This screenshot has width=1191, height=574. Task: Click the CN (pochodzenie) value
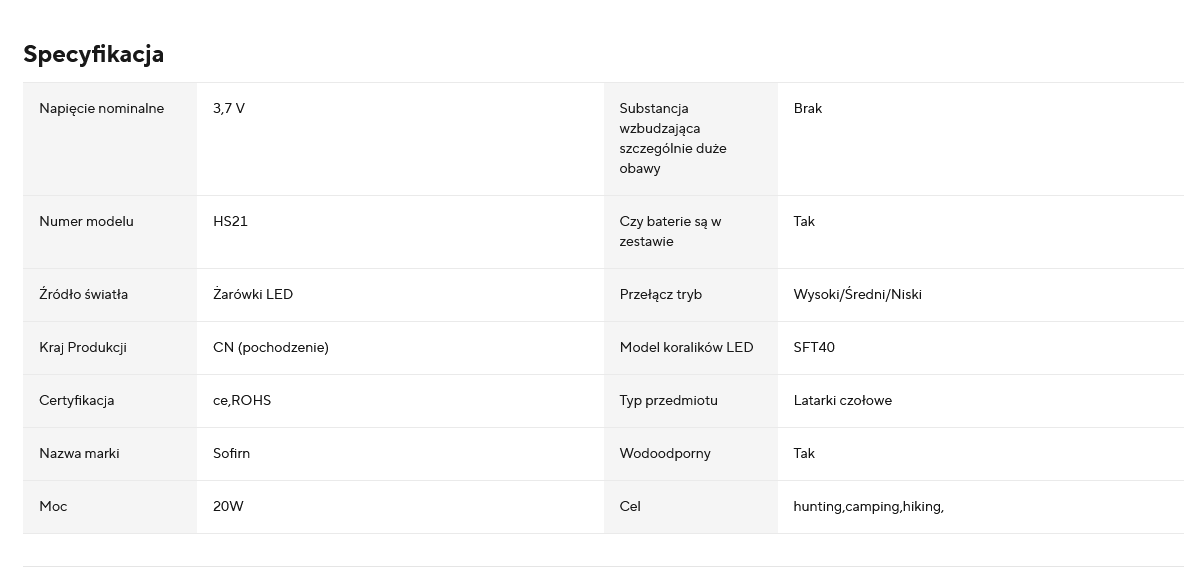click(x=271, y=348)
